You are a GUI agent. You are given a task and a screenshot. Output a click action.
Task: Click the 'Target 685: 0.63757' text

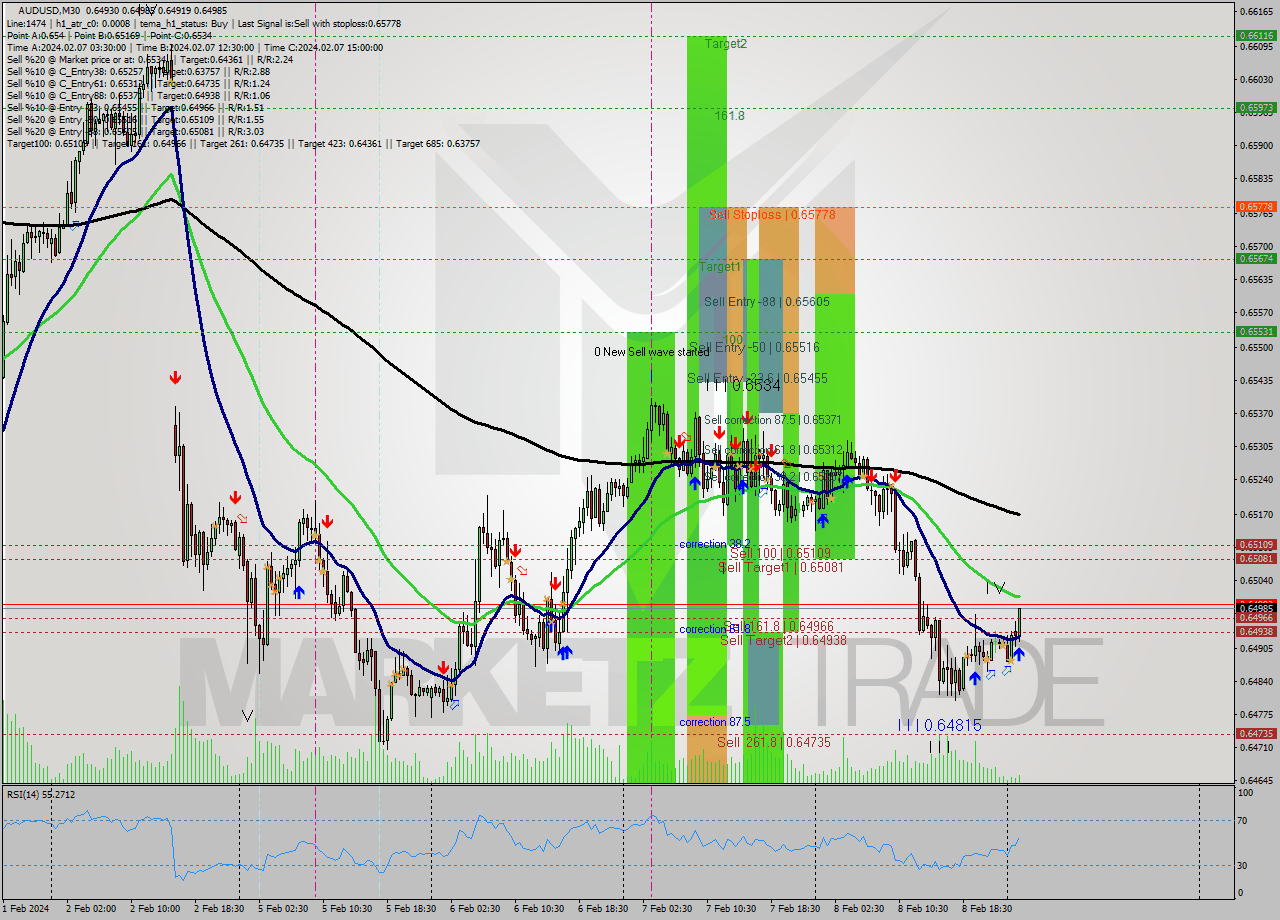point(438,143)
